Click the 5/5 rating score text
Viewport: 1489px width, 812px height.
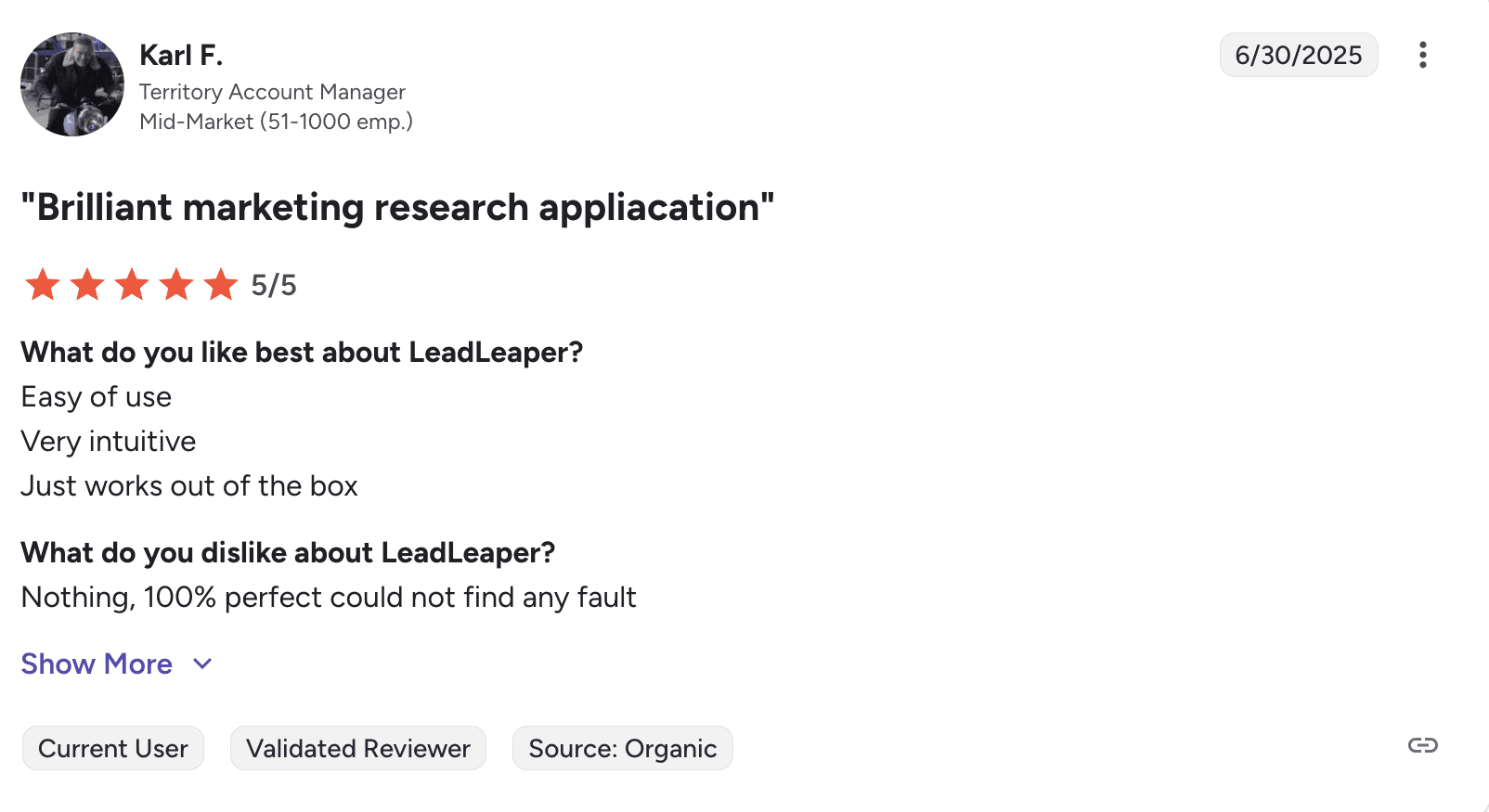274,285
